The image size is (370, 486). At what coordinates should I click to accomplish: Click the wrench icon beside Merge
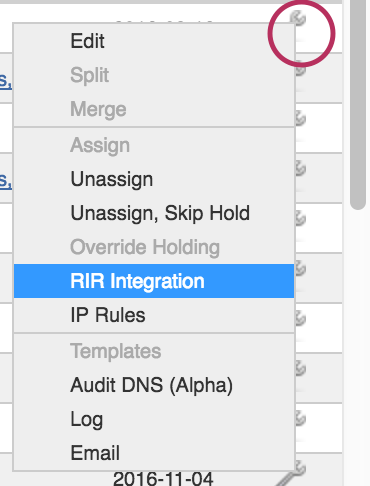[300, 119]
